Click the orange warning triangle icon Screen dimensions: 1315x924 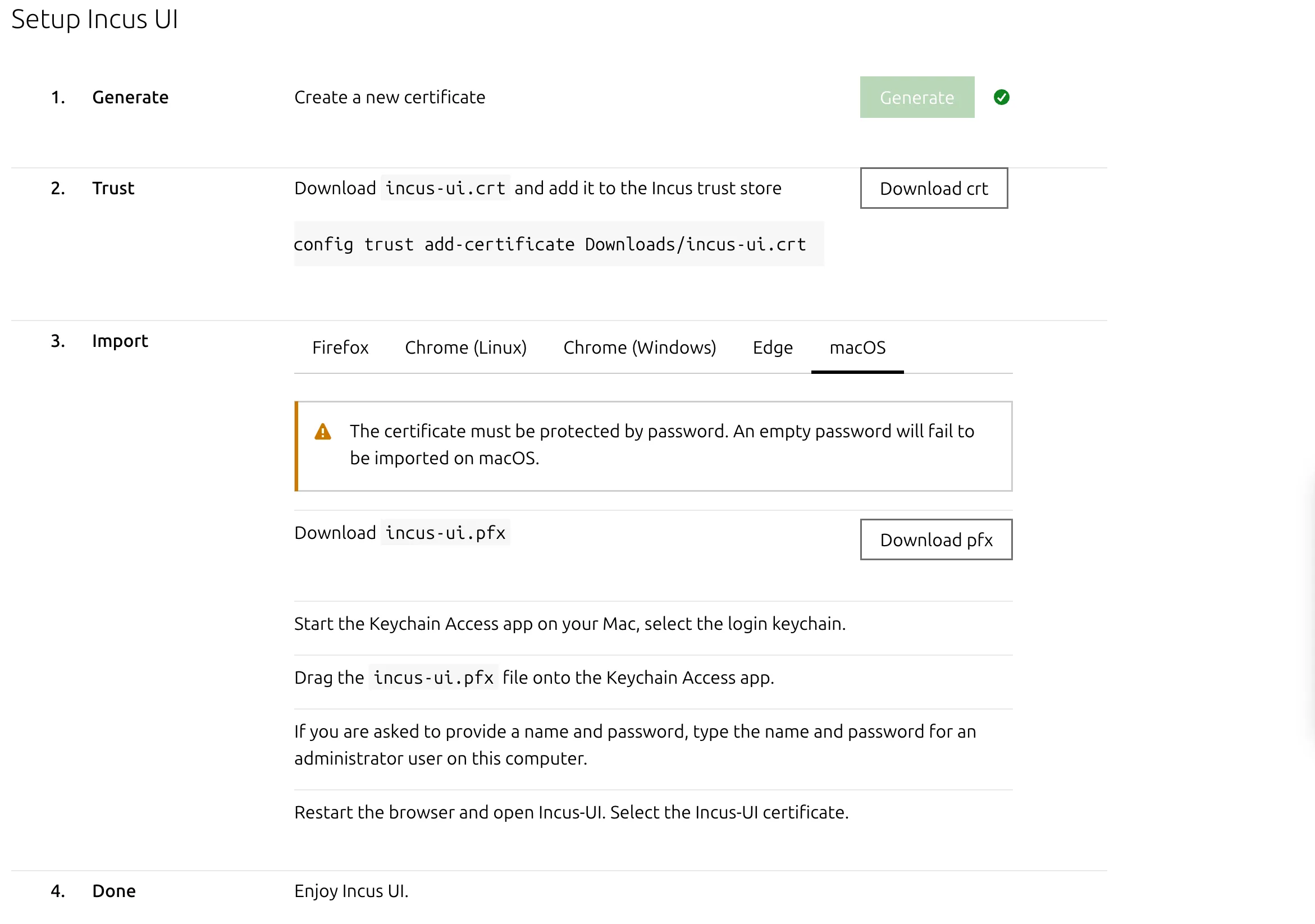(323, 432)
